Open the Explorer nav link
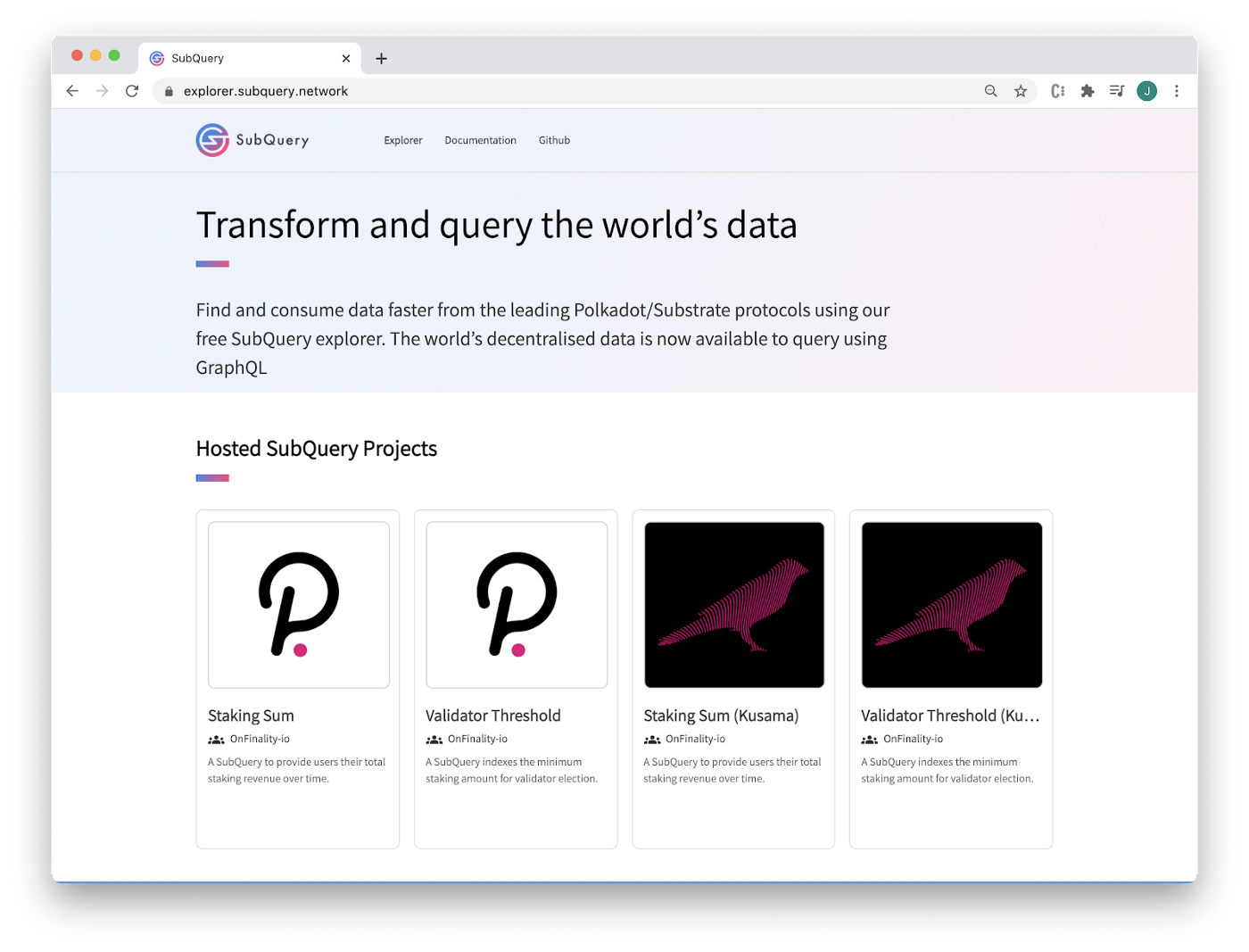The height and width of the screenshot is (952, 1249). coord(403,140)
